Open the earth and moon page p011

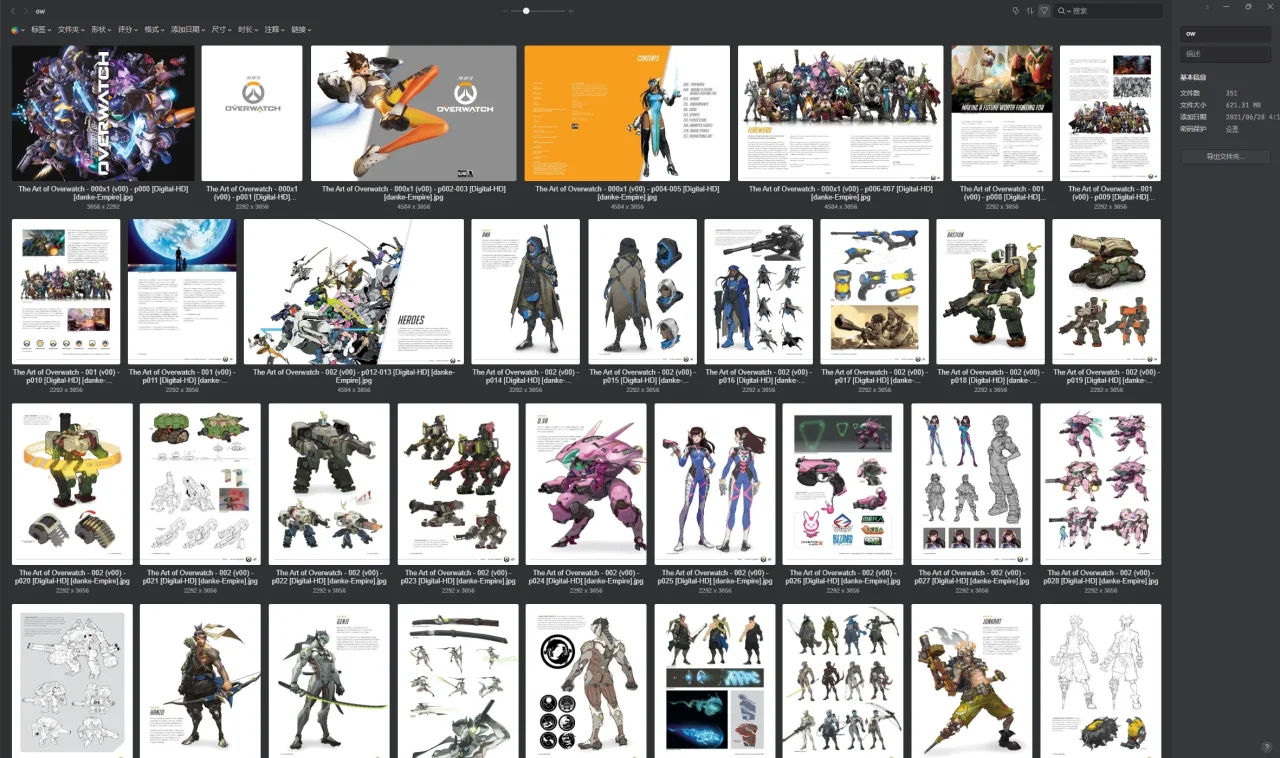pyautogui.click(x=182, y=292)
